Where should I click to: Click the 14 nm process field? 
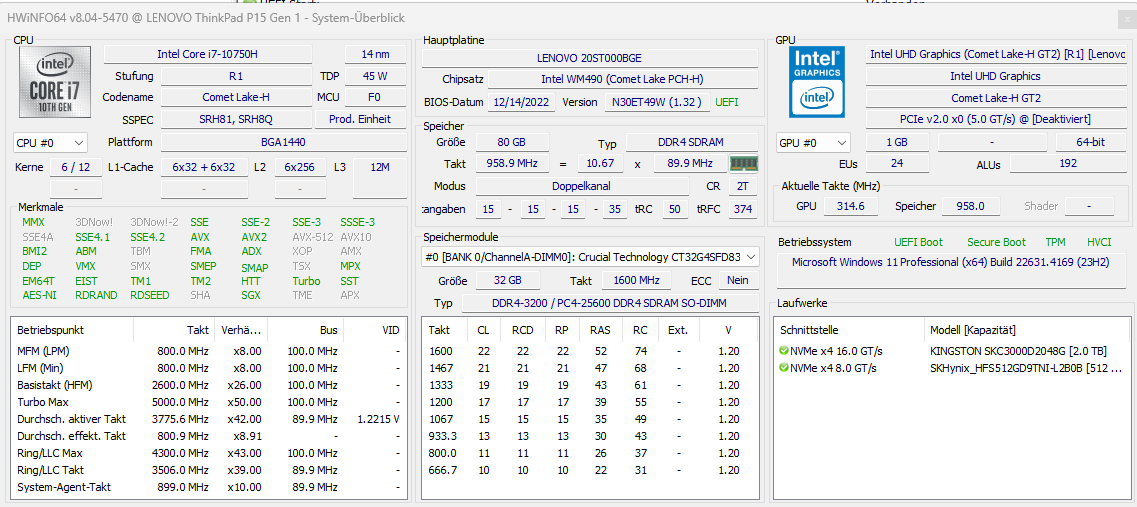tap(376, 54)
